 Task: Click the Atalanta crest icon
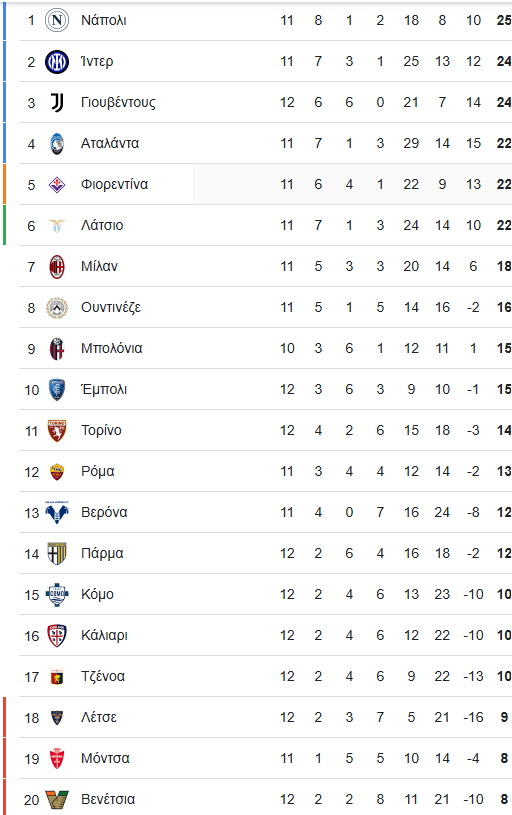[x=57, y=143]
